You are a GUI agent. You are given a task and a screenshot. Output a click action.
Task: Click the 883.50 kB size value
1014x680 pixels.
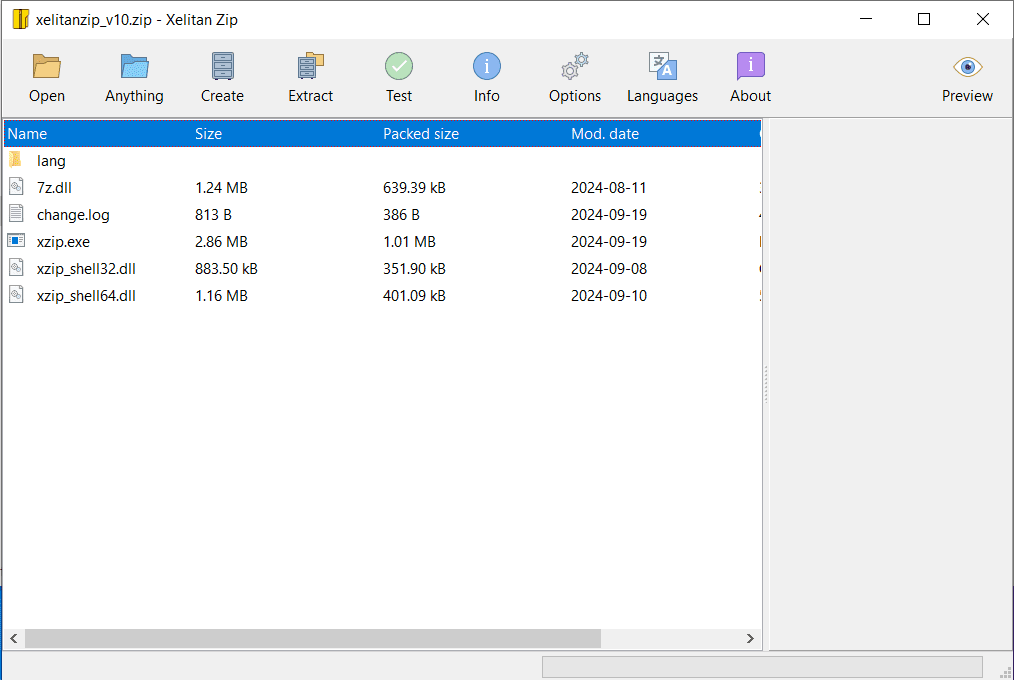pyautogui.click(x=226, y=269)
